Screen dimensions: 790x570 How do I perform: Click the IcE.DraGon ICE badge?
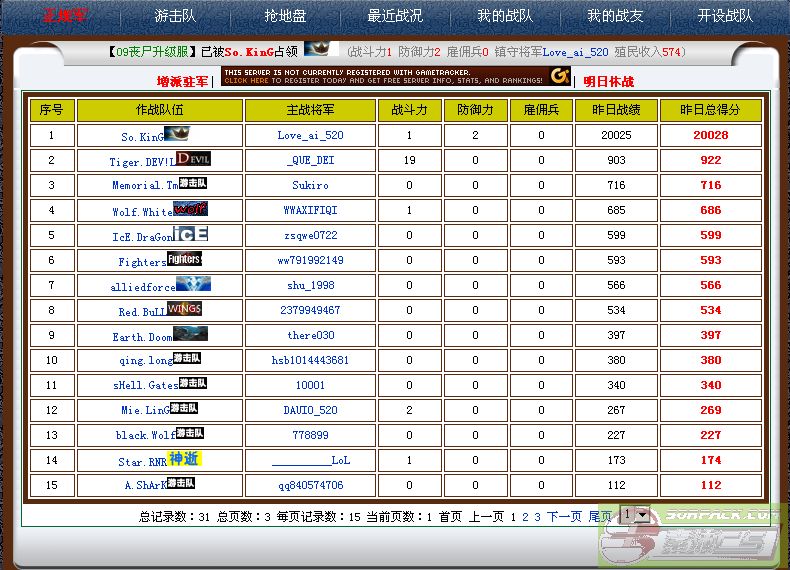[190, 234]
